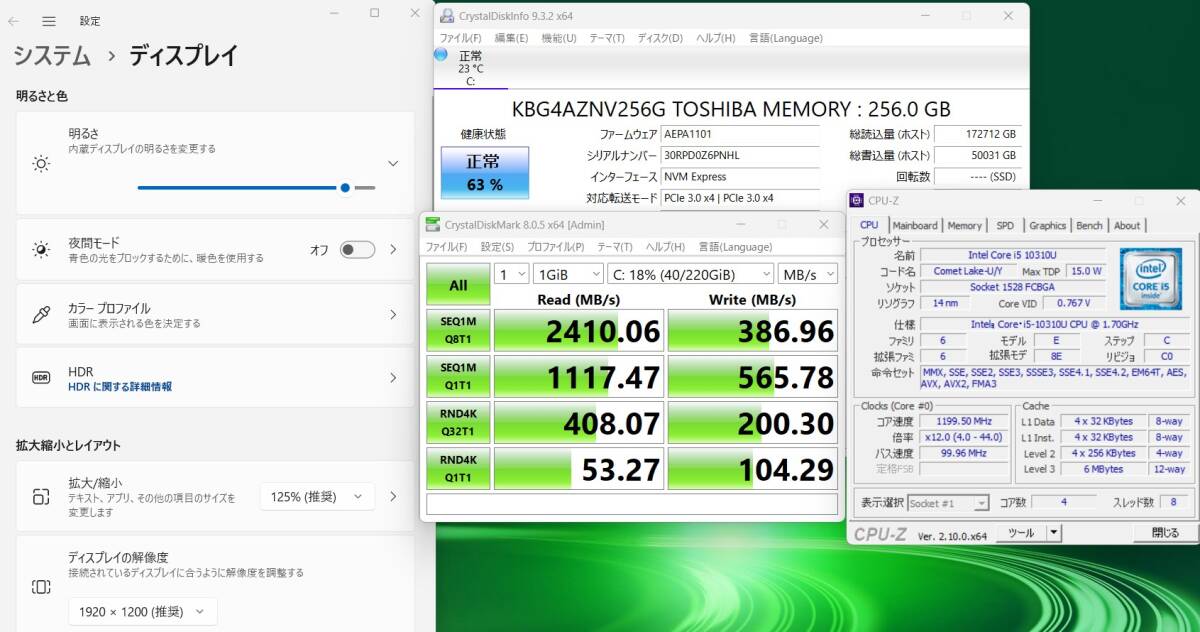
Task: Open the C: 18% drive selection dropdown
Action: click(690, 274)
